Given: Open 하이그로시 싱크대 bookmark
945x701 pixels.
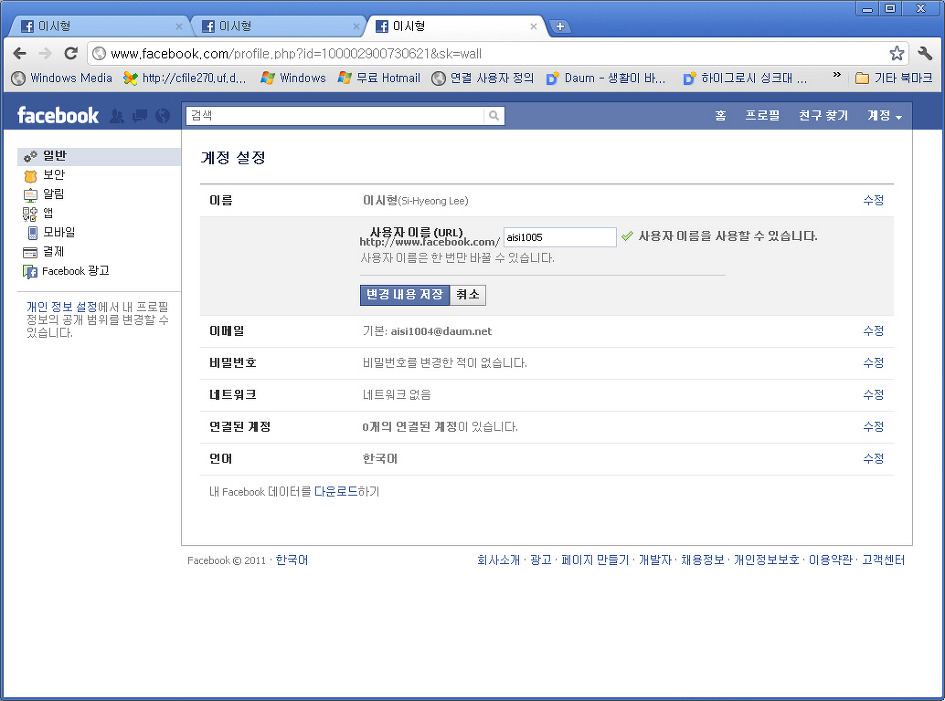Looking at the screenshot, I should [x=745, y=78].
